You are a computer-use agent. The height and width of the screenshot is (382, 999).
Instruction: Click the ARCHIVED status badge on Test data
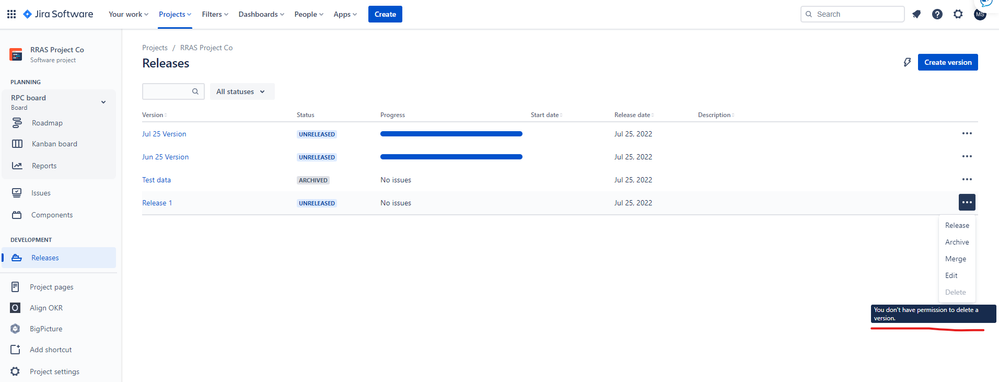point(313,180)
